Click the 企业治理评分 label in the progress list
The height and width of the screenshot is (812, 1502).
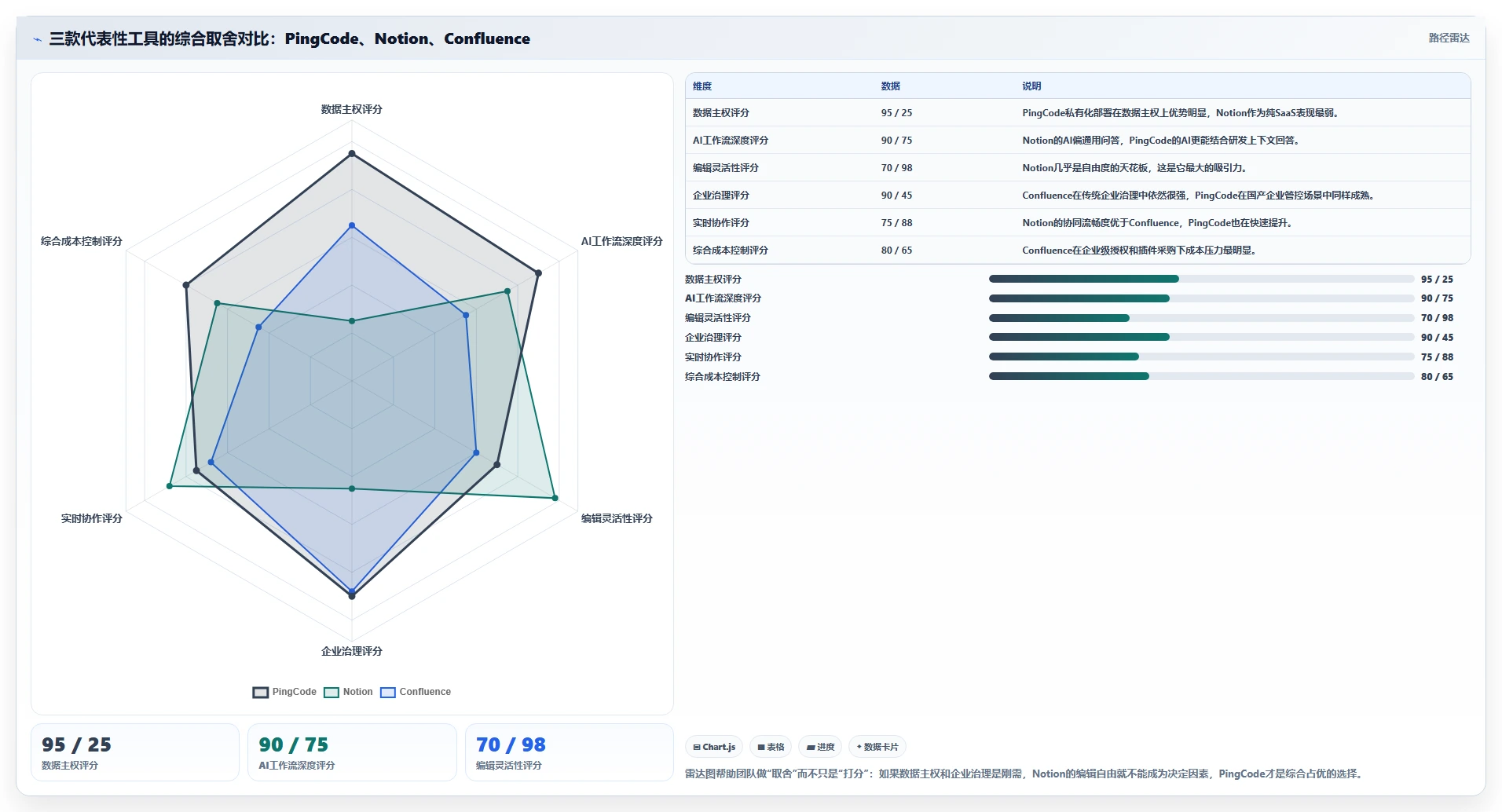coord(713,338)
